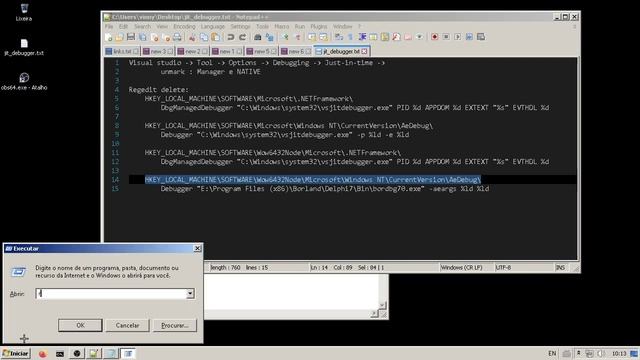Viewport: 640px width, 360px height.
Task: Click line 4 'Regedit delete:' text
Action: (x=158, y=90)
